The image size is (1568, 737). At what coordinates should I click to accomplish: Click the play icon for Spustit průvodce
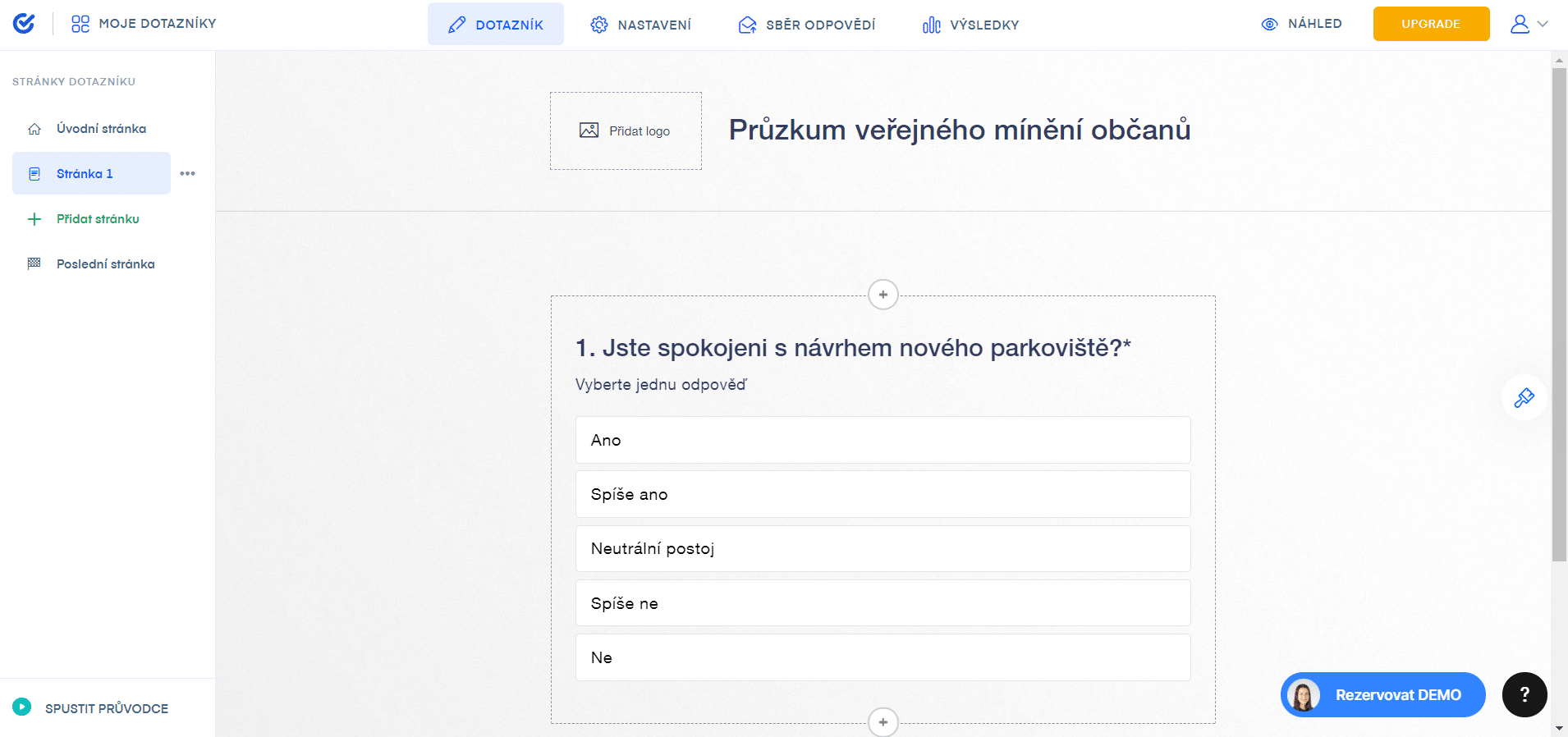tap(22, 707)
